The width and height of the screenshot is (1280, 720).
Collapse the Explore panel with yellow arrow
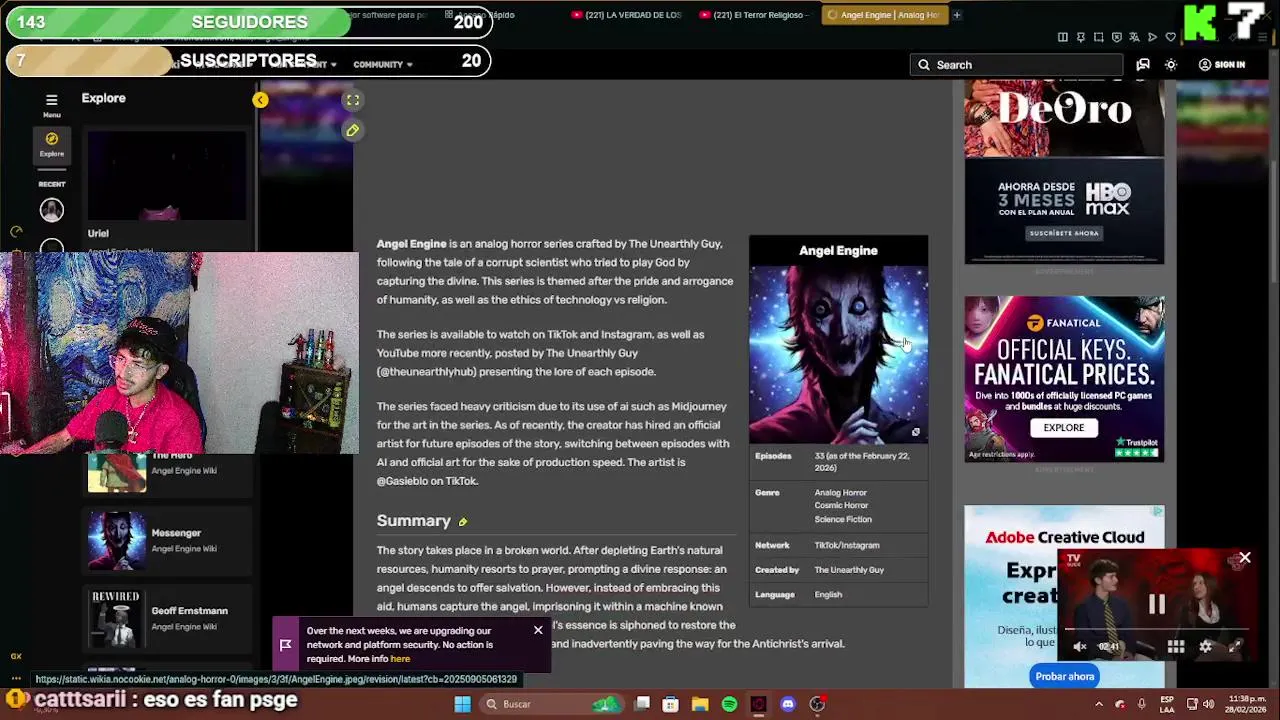(x=260, y=100)
